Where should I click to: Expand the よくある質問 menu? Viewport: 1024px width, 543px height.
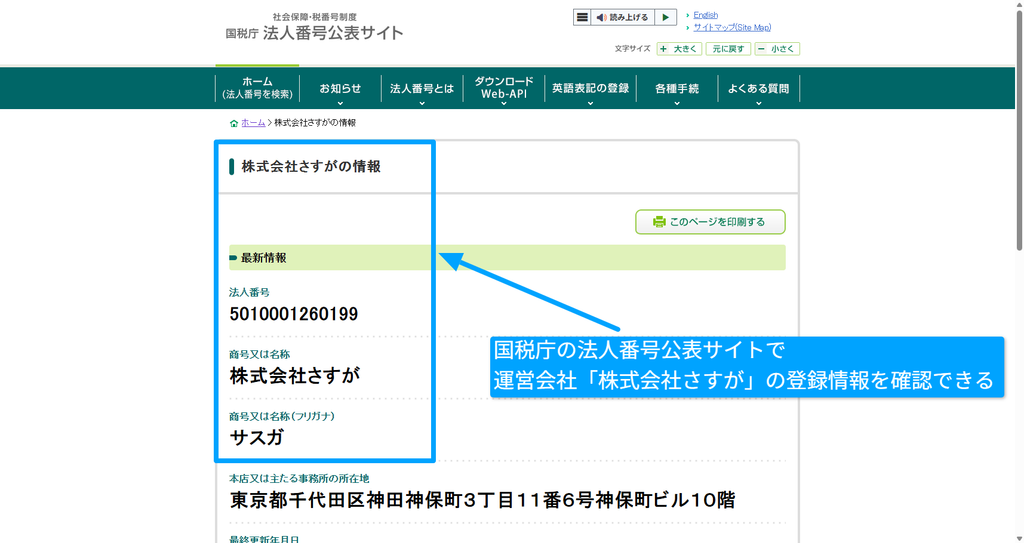[x=758, y=88]
